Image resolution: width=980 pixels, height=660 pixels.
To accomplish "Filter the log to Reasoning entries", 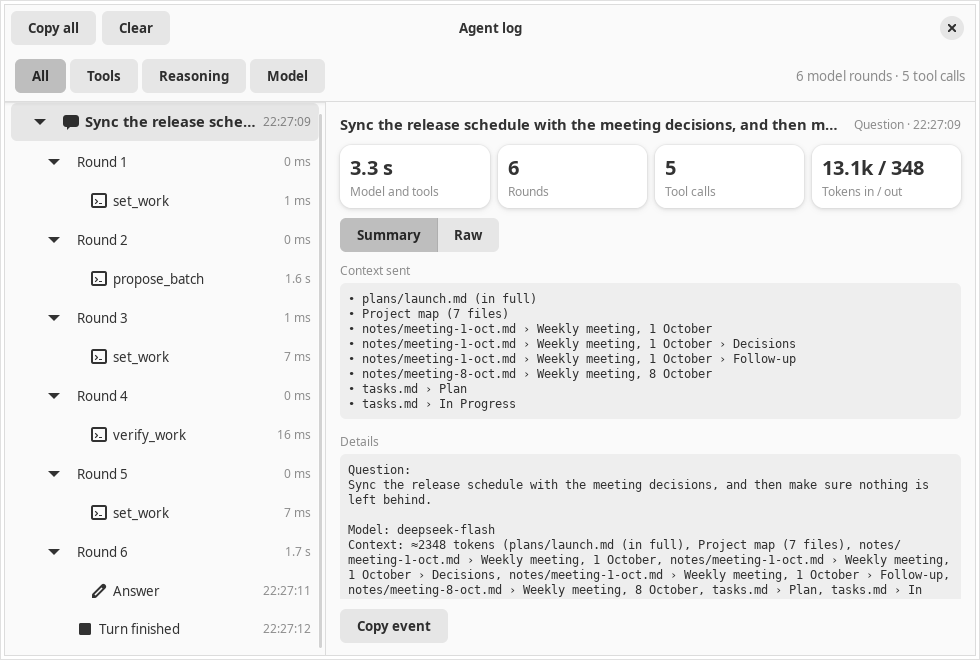I will pyautogui.click(x=194, y=76).
